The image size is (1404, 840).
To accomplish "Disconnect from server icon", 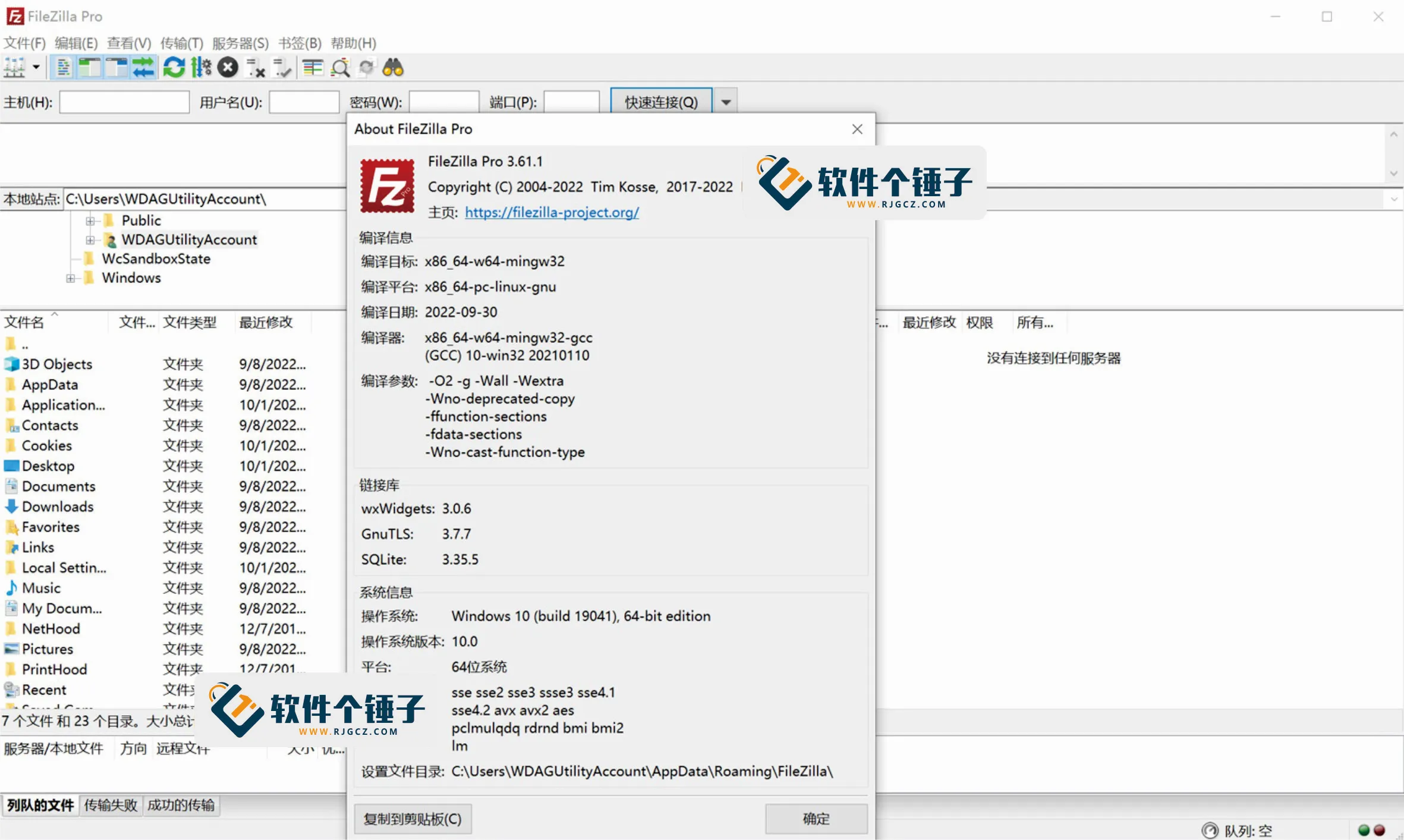I will pyautogui.click(x=256, y=68).
